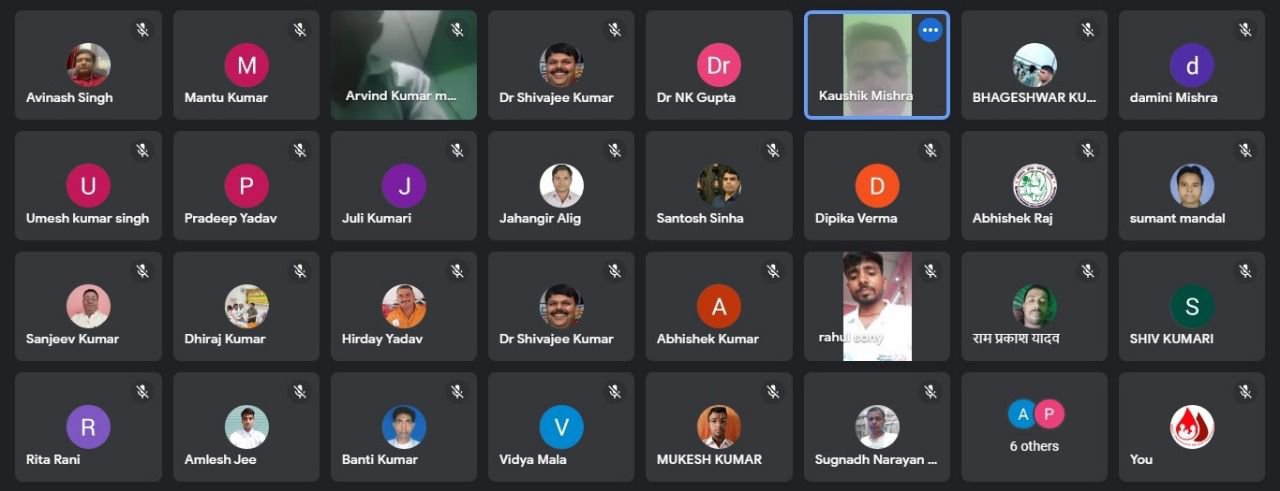Image resolution: width=1280 pixels, height=491 pixels.
Task: Click muted mic icon on Avinash Singh tile
Action: pos(142,30)
